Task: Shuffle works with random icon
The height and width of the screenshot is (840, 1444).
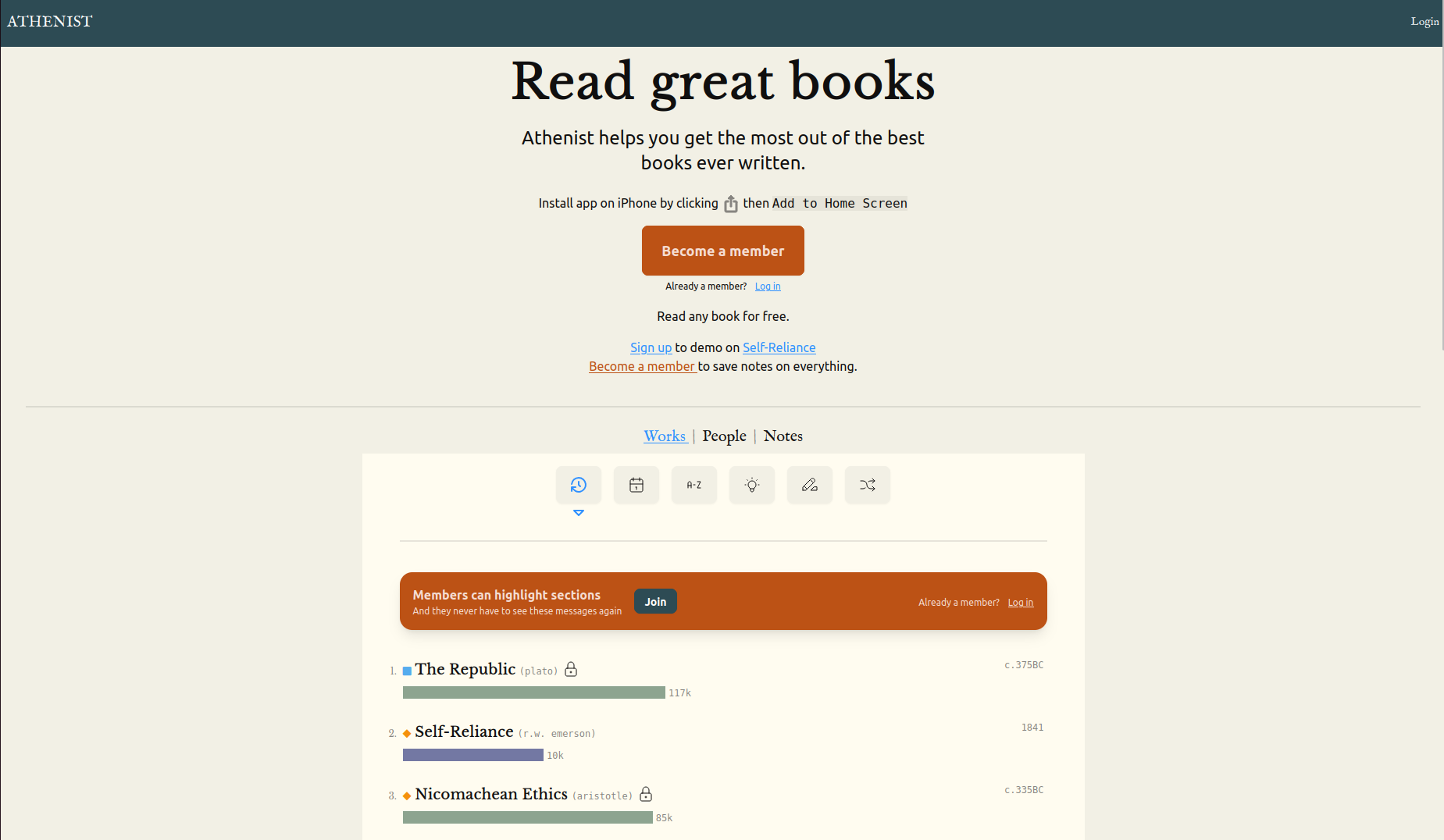Action: (x=868, y=485)
